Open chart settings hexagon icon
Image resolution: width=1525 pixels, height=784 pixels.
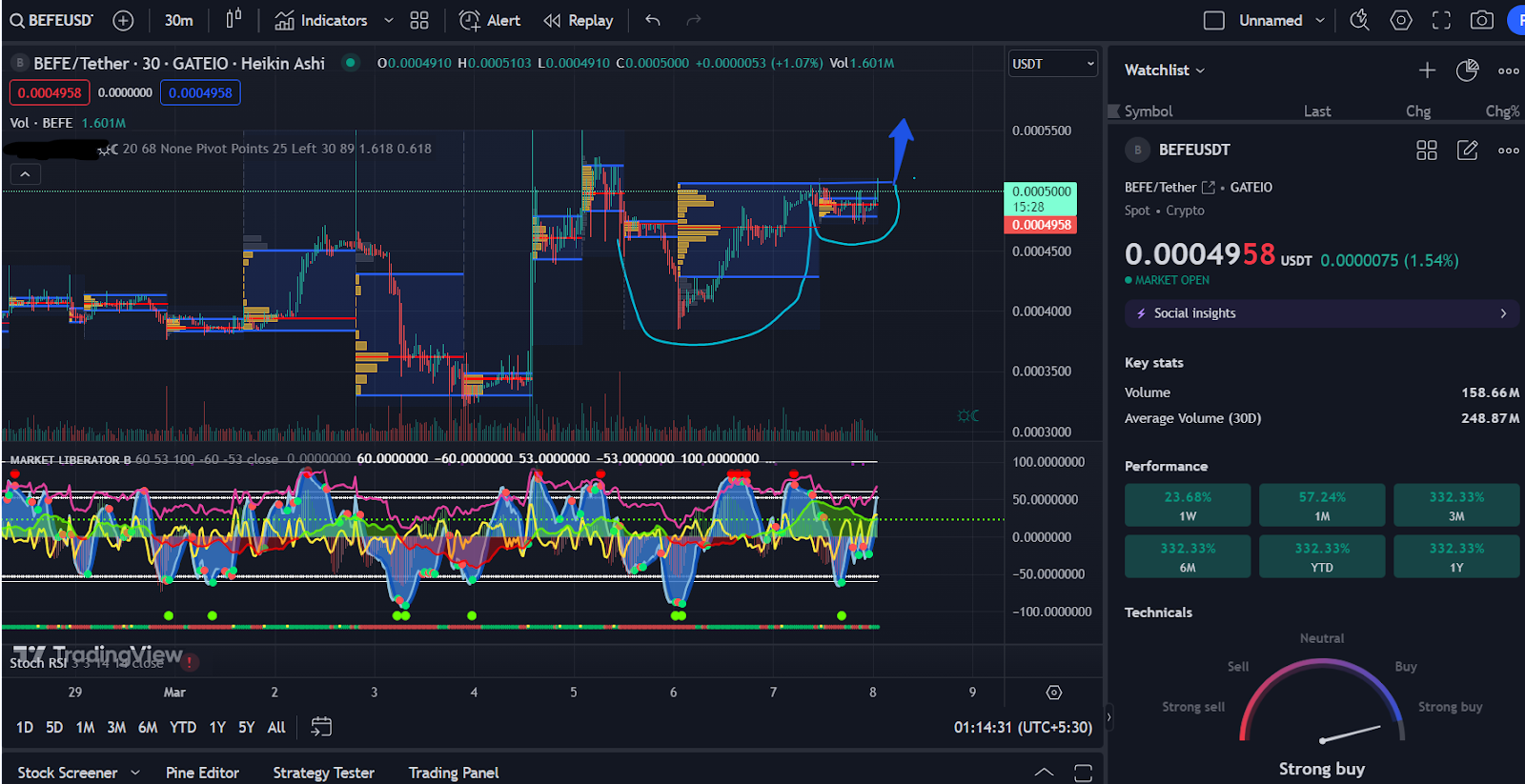1401,20
